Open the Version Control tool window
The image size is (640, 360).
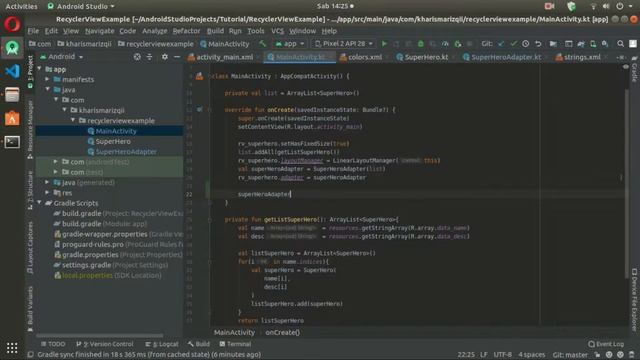[x=105, y=344]
